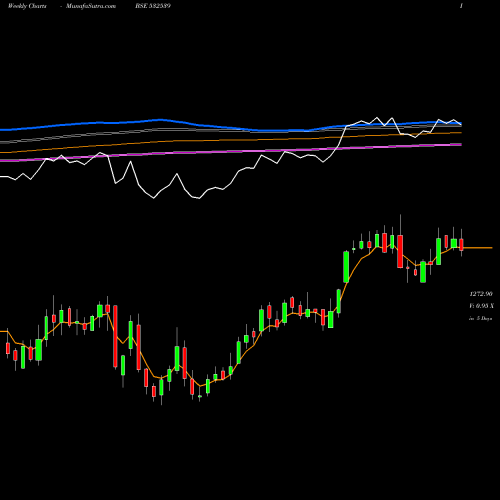Screen dimensions: 500x500
Task: Click the 'MunafaSutra.com' label
Action: pos(91,6)
